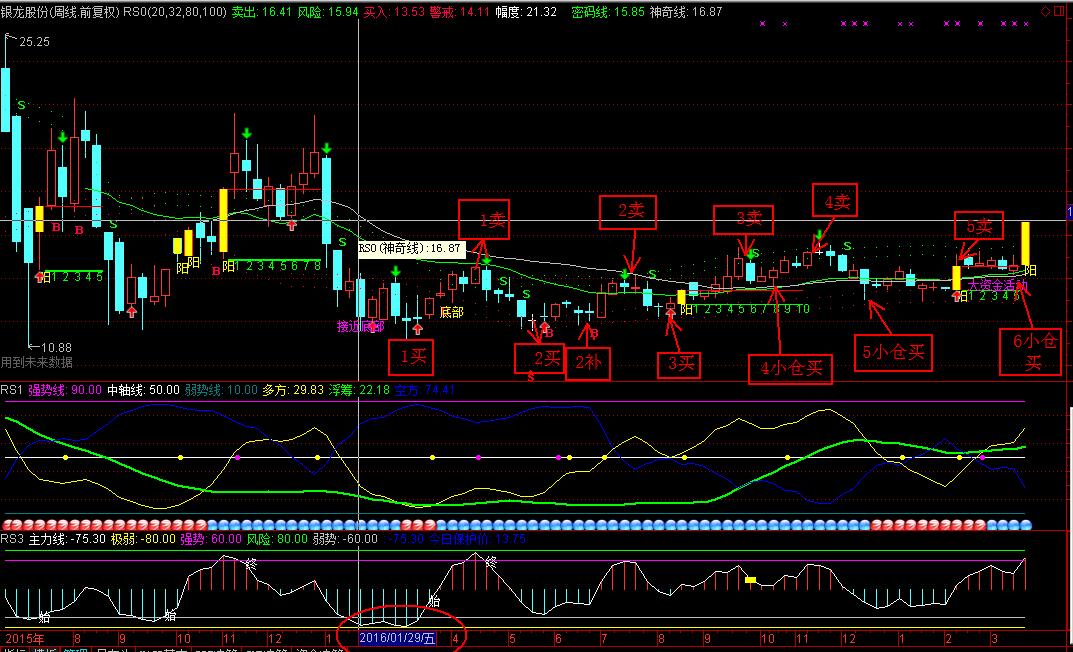
Task: Click the magenta 接近底部 signal label
Action: tap(360, 326)
